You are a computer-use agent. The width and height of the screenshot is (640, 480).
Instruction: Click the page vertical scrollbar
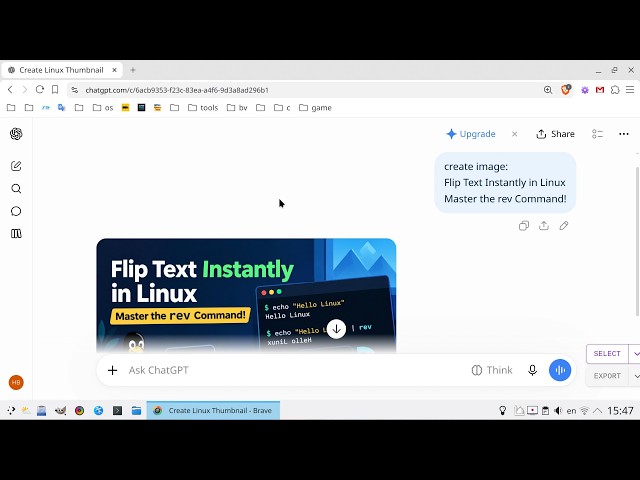(637, 241)
